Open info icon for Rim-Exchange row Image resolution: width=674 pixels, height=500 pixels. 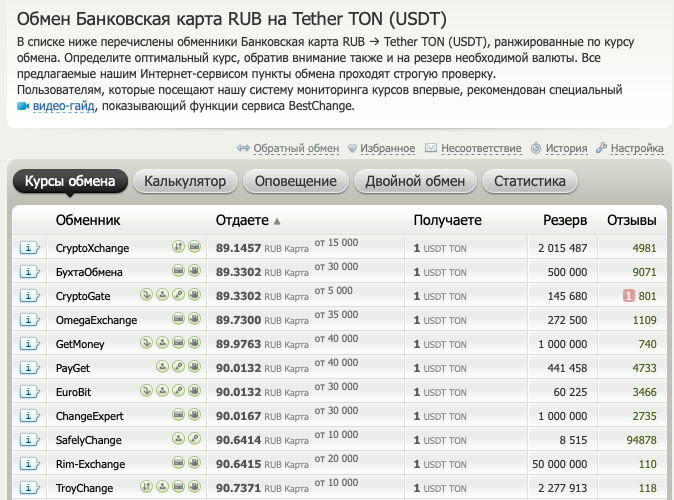click(x=29, y=464)
